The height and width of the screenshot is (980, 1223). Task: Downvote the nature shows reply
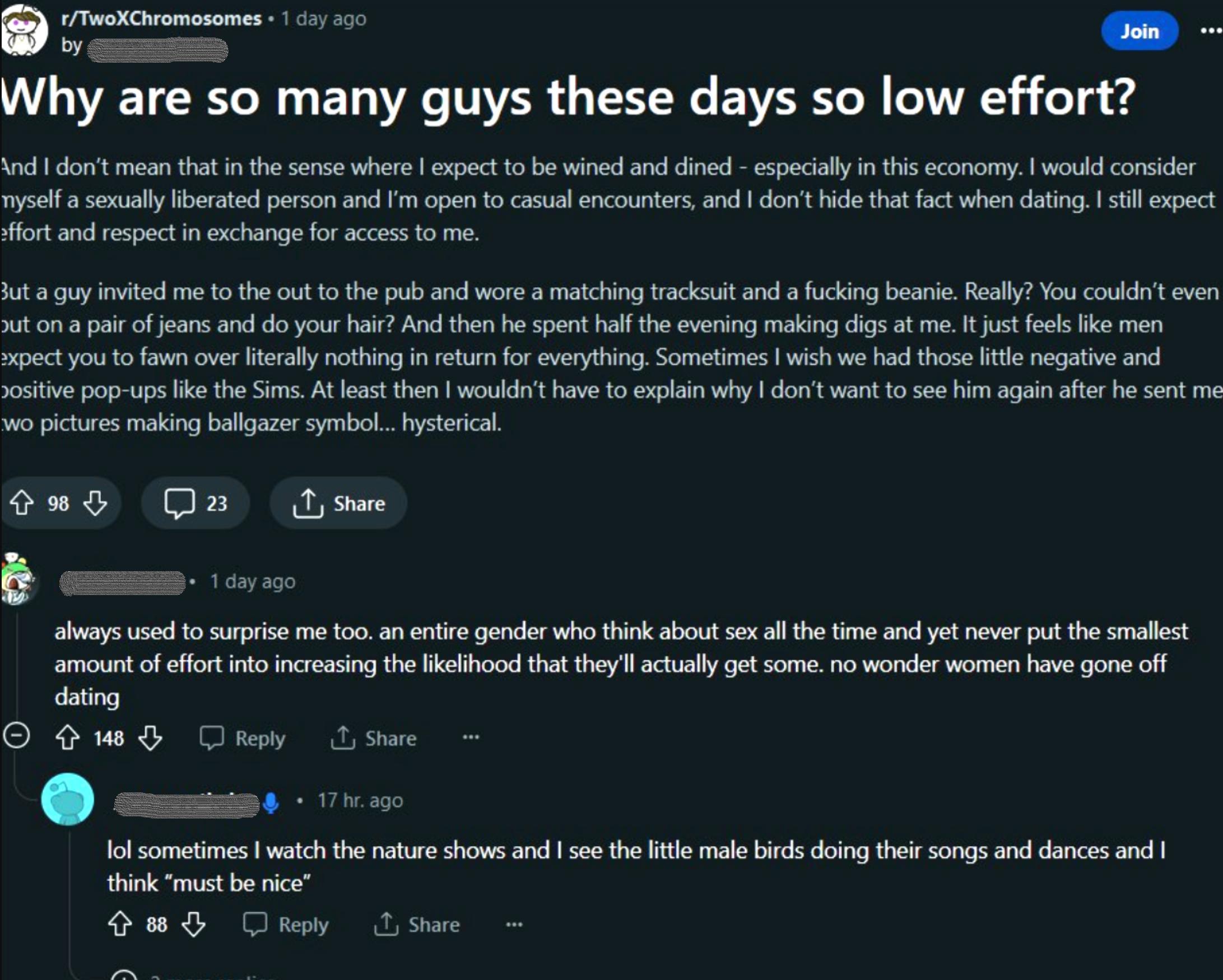coord(193,925)
